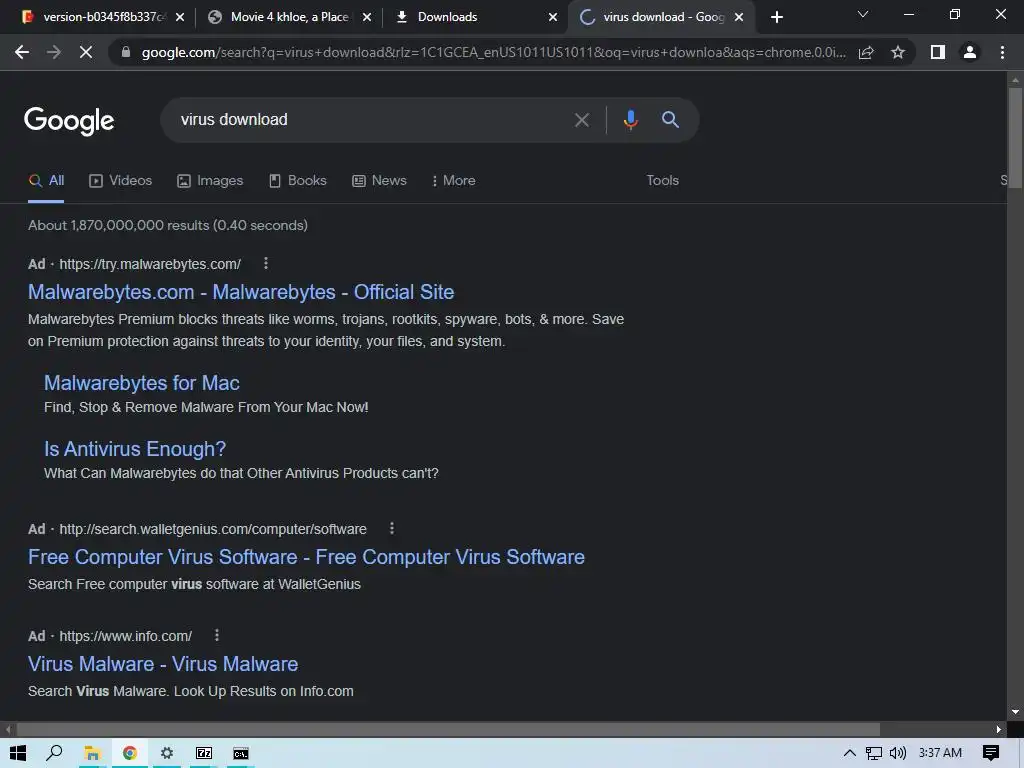Submit search with the magnifier icon
The image size is (1024, 768).
[670, 120]
